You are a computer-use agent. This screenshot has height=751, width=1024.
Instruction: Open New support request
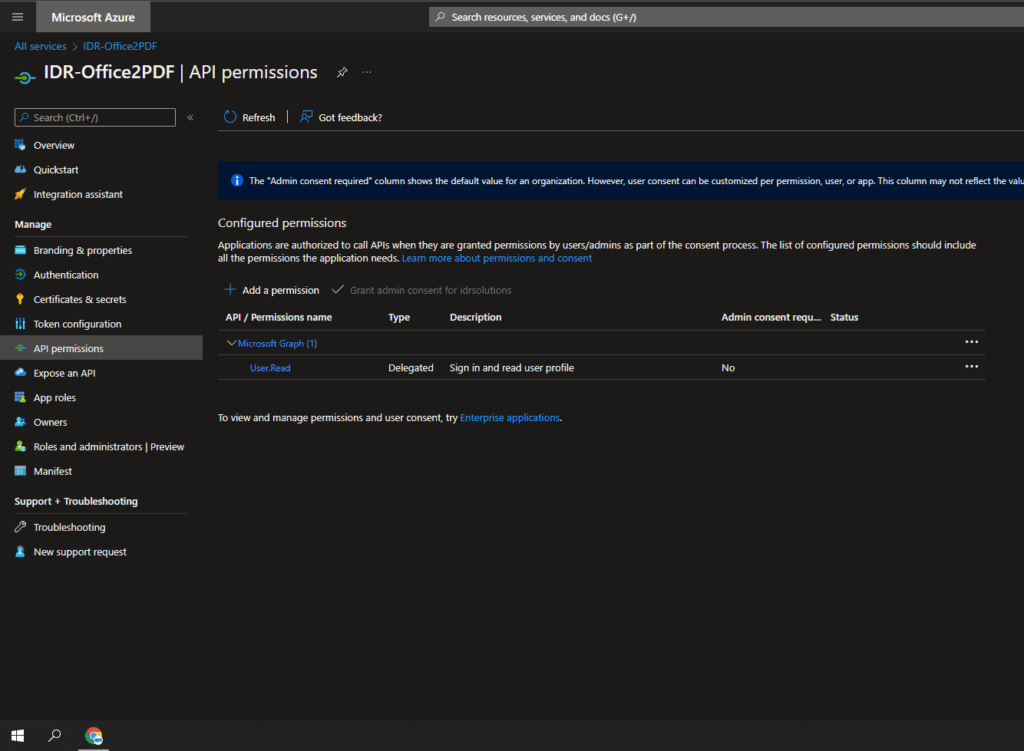click(x=77, y=551)
